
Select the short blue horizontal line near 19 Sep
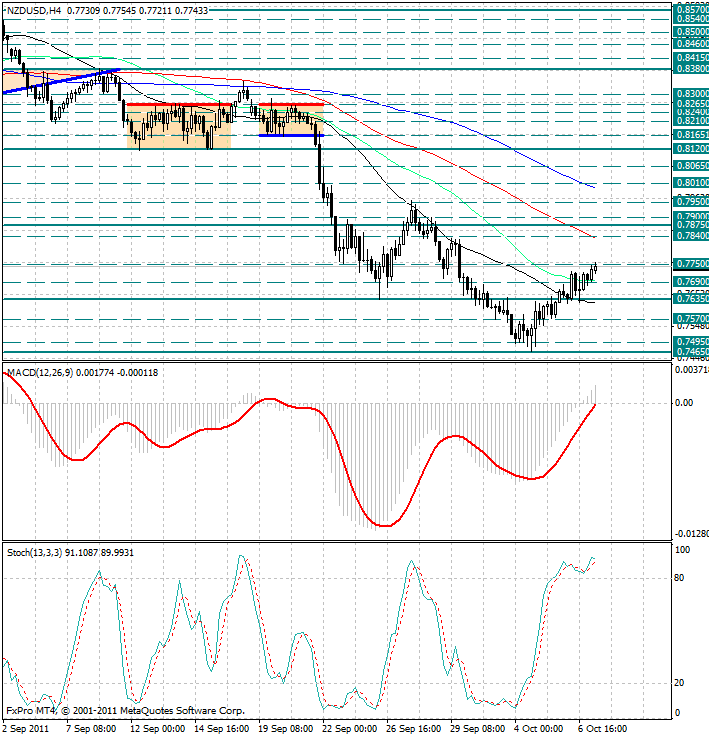(x=290, y=134)
